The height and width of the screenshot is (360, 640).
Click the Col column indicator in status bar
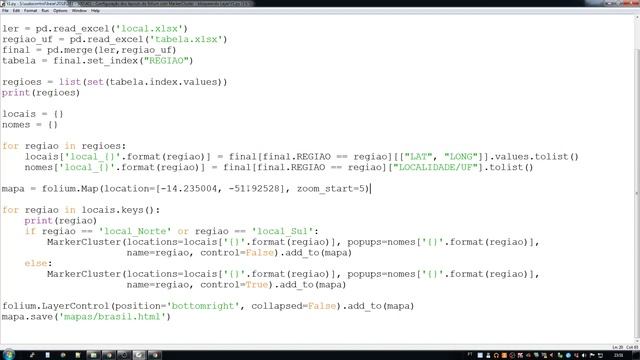coord(632,347)
